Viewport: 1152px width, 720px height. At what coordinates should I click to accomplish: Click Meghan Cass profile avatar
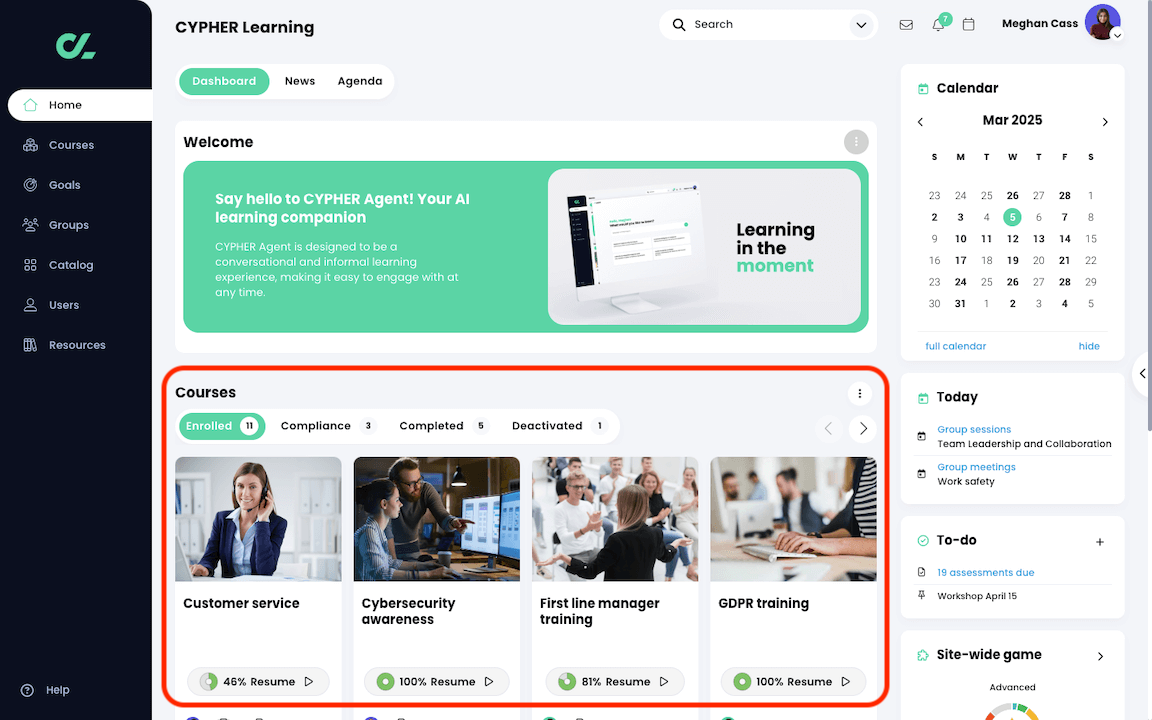1101,22
